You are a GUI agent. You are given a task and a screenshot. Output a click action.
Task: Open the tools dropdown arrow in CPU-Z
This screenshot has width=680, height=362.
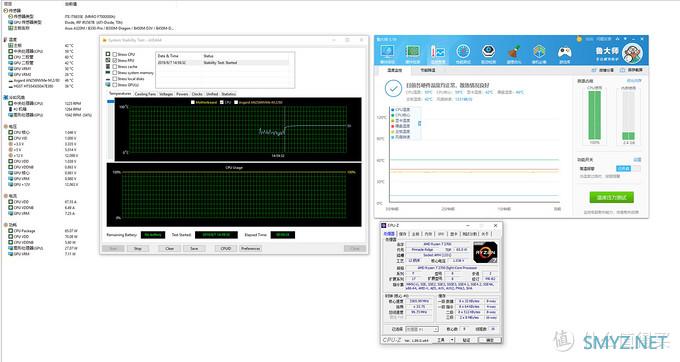(452, 340)
